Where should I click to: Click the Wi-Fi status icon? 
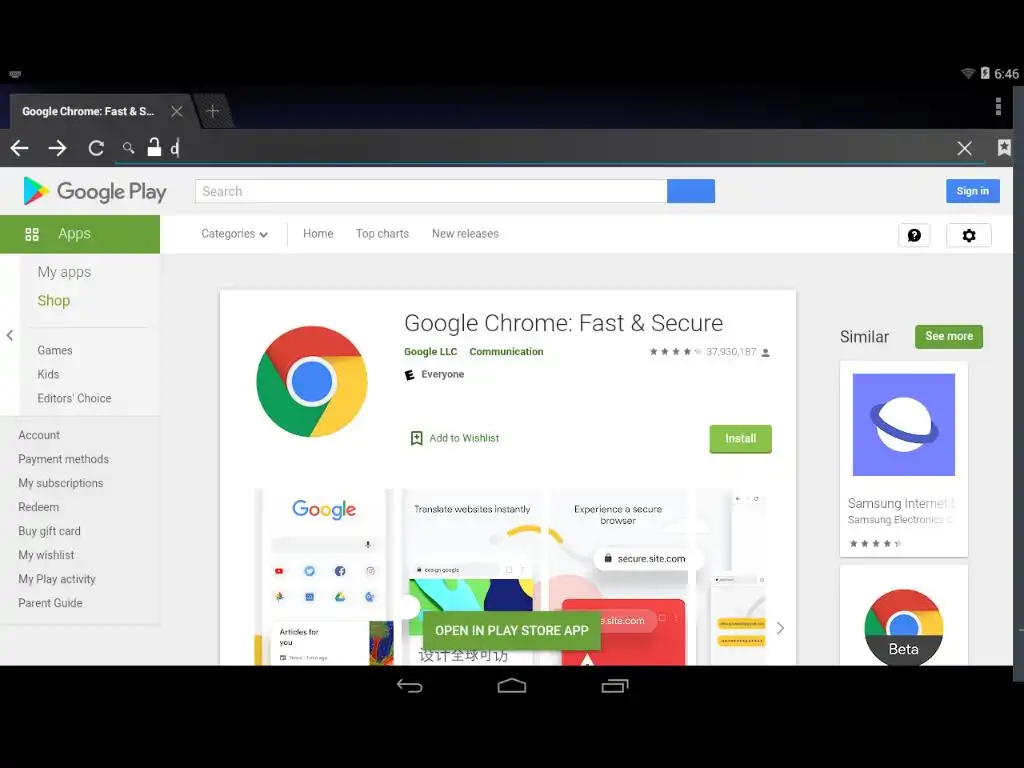(x=968, y=73)
